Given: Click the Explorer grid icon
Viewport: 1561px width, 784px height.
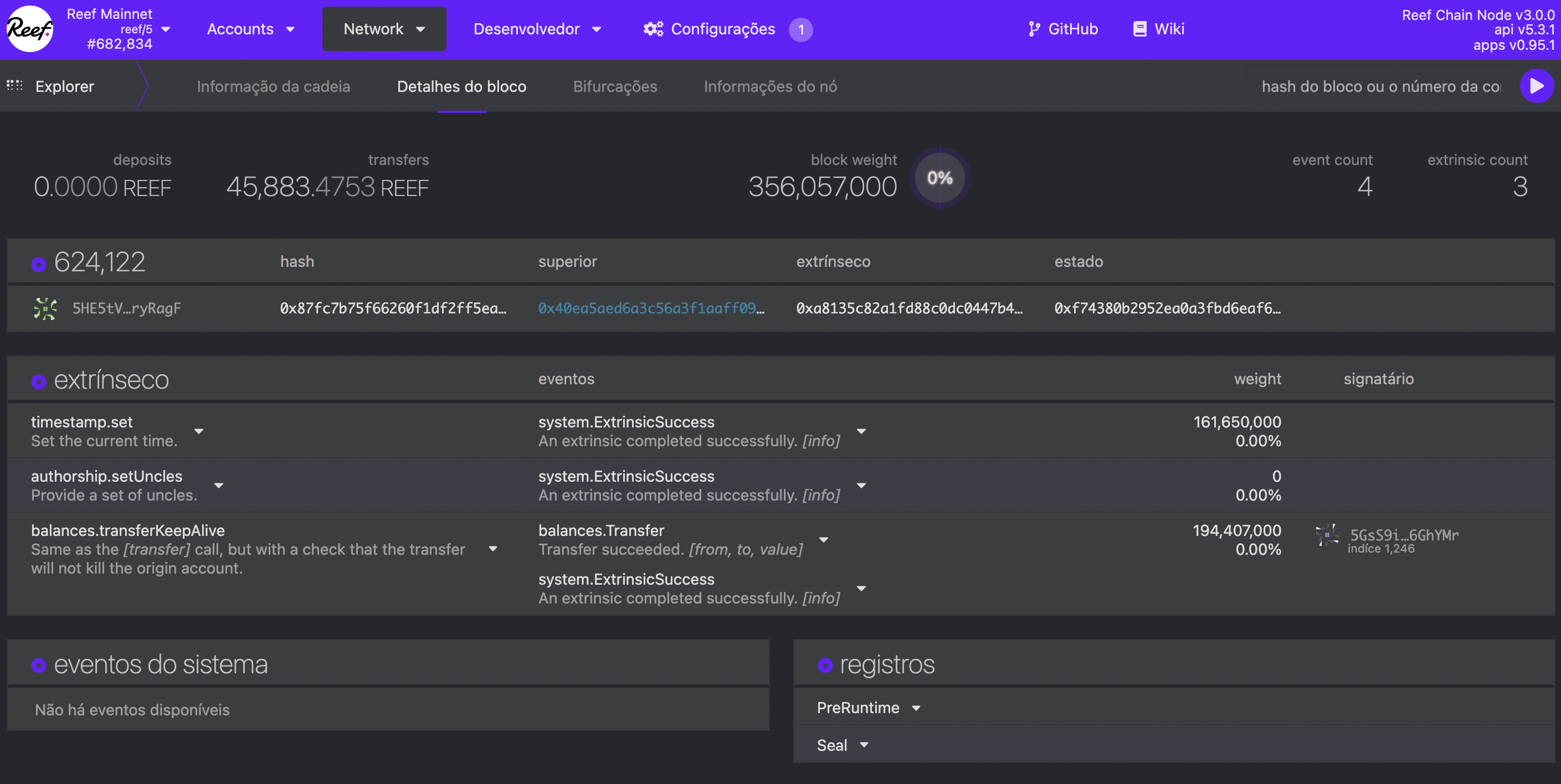Looking at the screenshot, I should pos(14,85).
